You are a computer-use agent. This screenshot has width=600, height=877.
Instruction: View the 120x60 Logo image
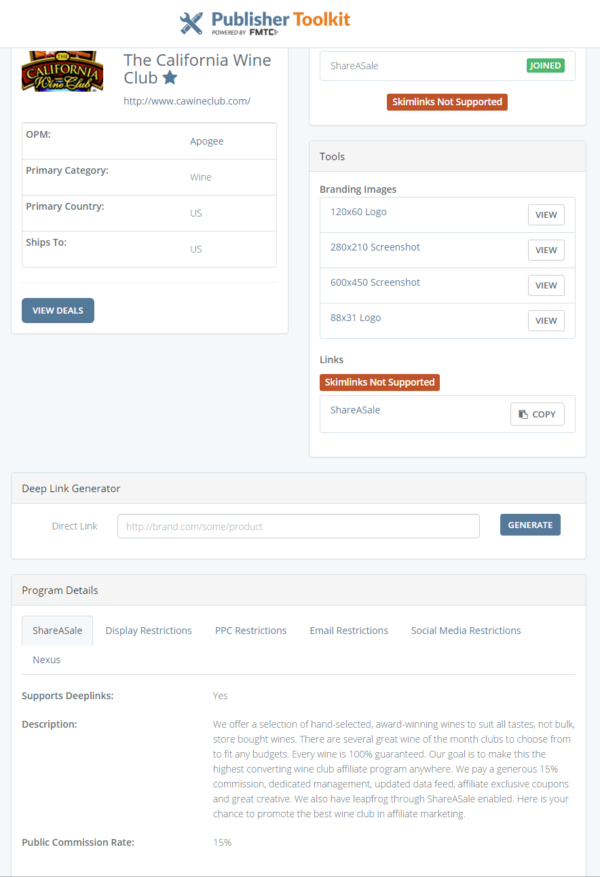tap(546, 215)
